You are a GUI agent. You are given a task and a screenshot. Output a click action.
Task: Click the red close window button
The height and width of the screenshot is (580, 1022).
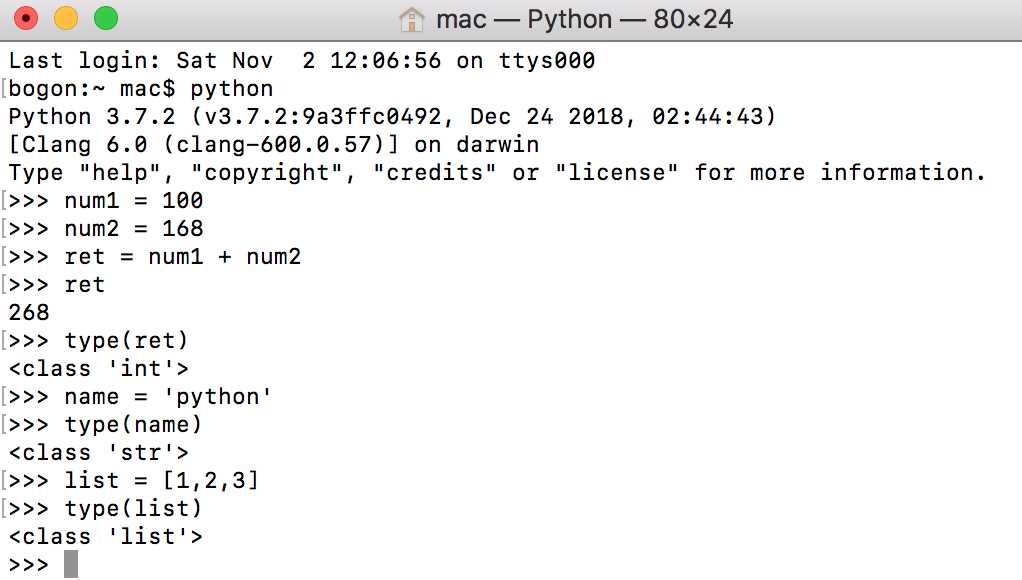point(26,18)
